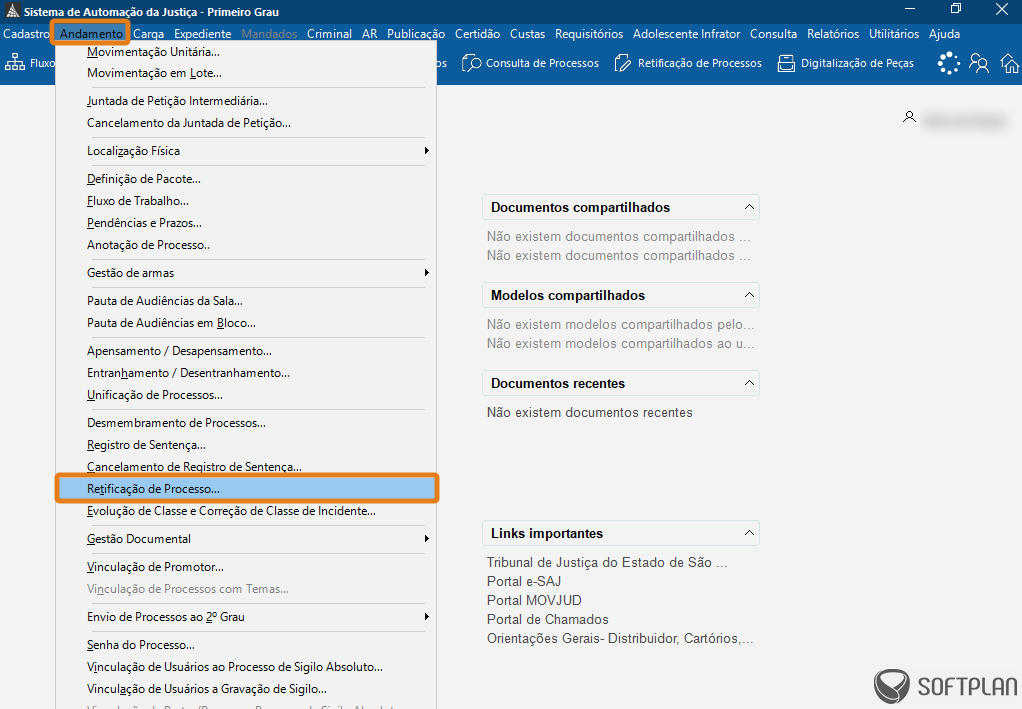Click the dotted circle loading icon
This screenshot has width=1022, height=709.
tap(948, 63)
